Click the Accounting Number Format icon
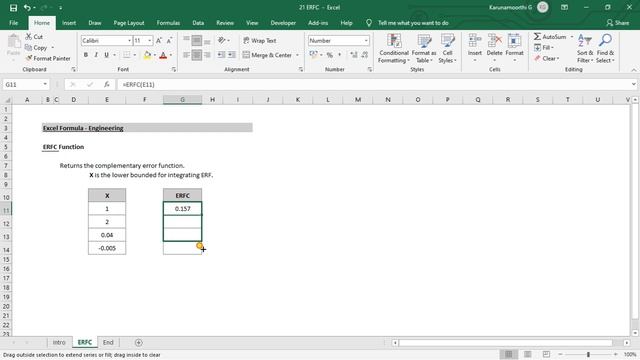Screen dimensions: 640x360 click(313, 55)
